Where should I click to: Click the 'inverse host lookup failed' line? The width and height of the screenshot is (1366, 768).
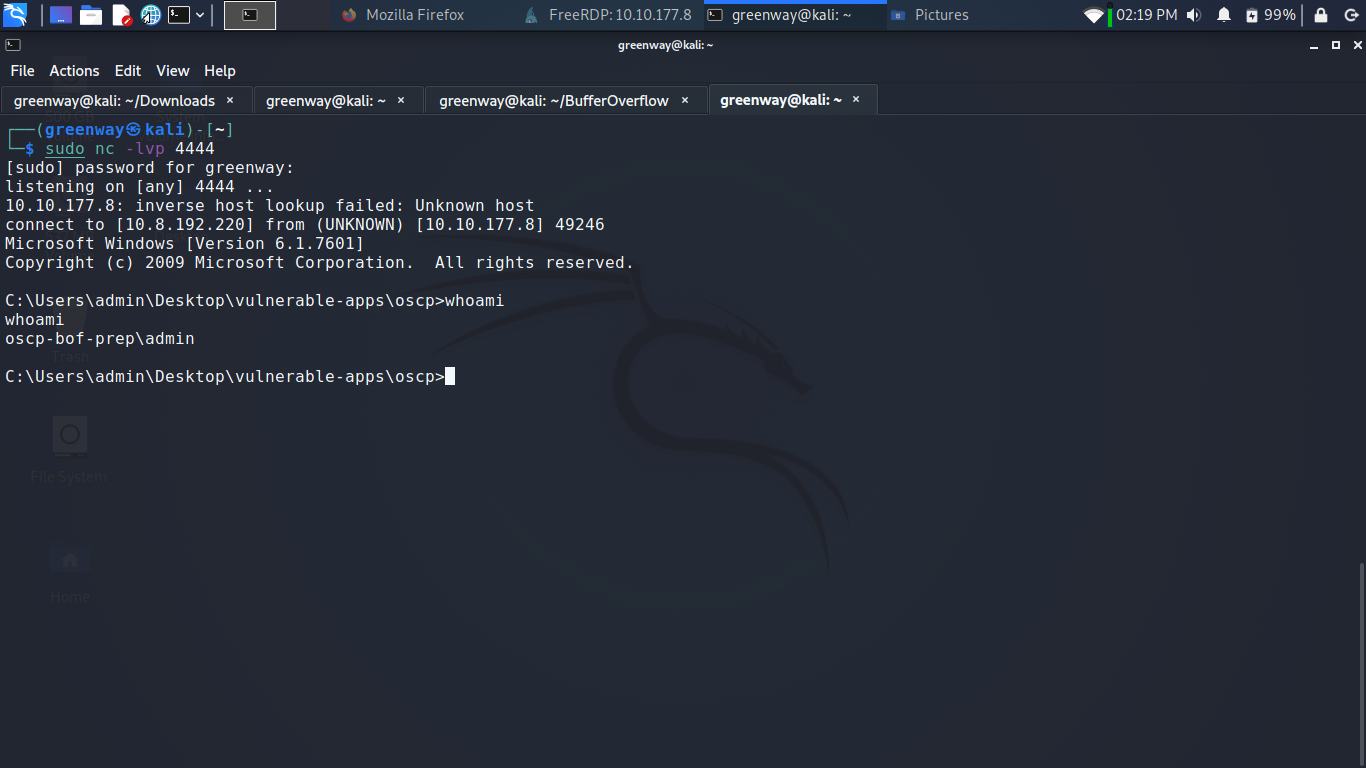click(270, 206)
